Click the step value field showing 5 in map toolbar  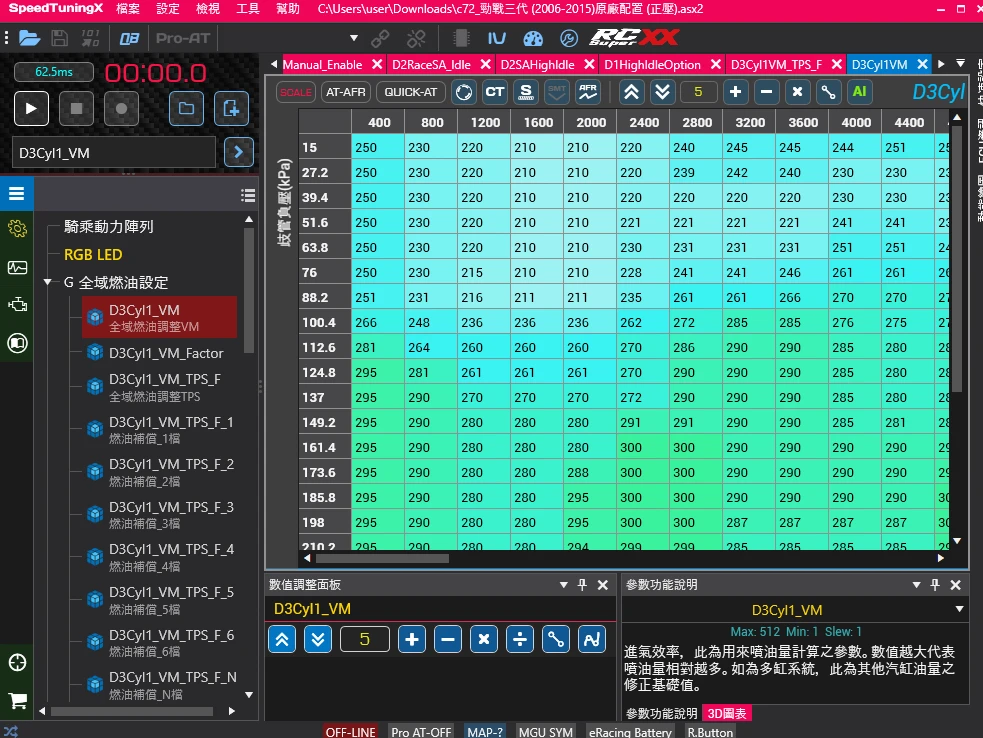(x=698, y=92)
